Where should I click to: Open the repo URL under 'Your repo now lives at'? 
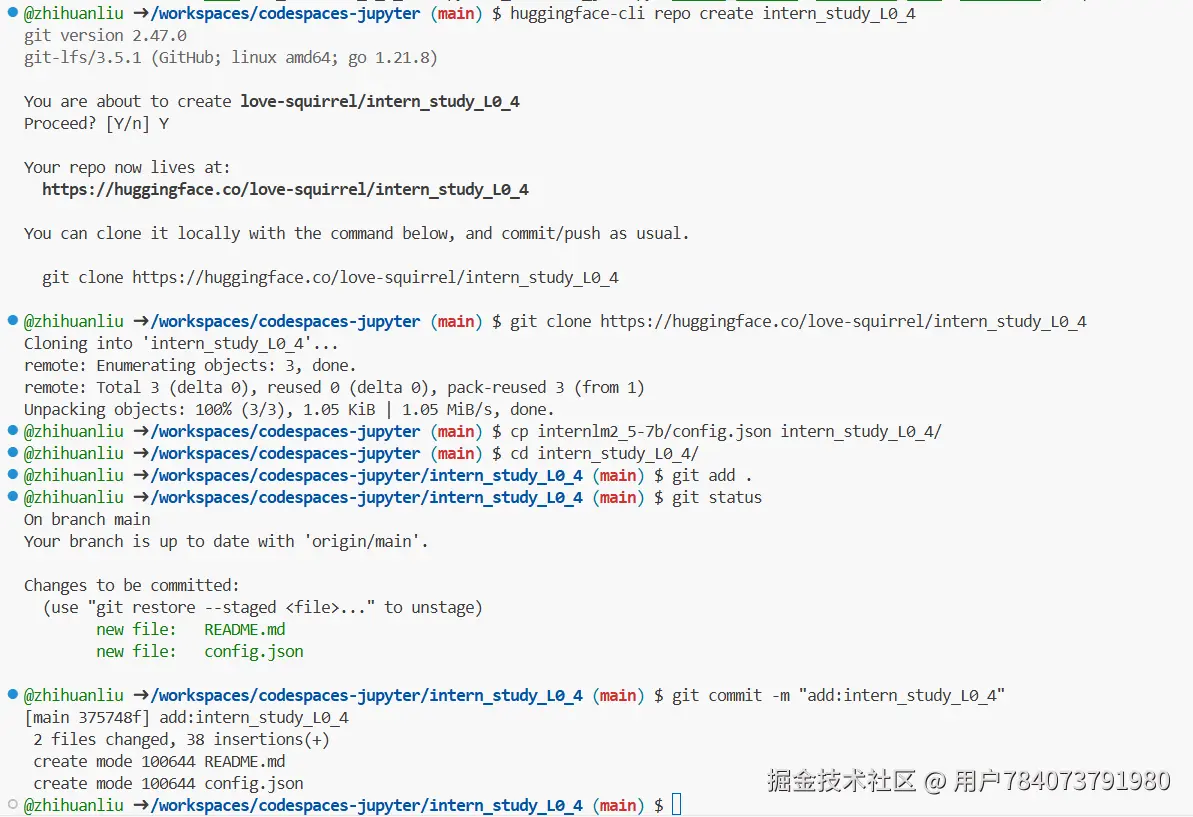tap(285, 189)
